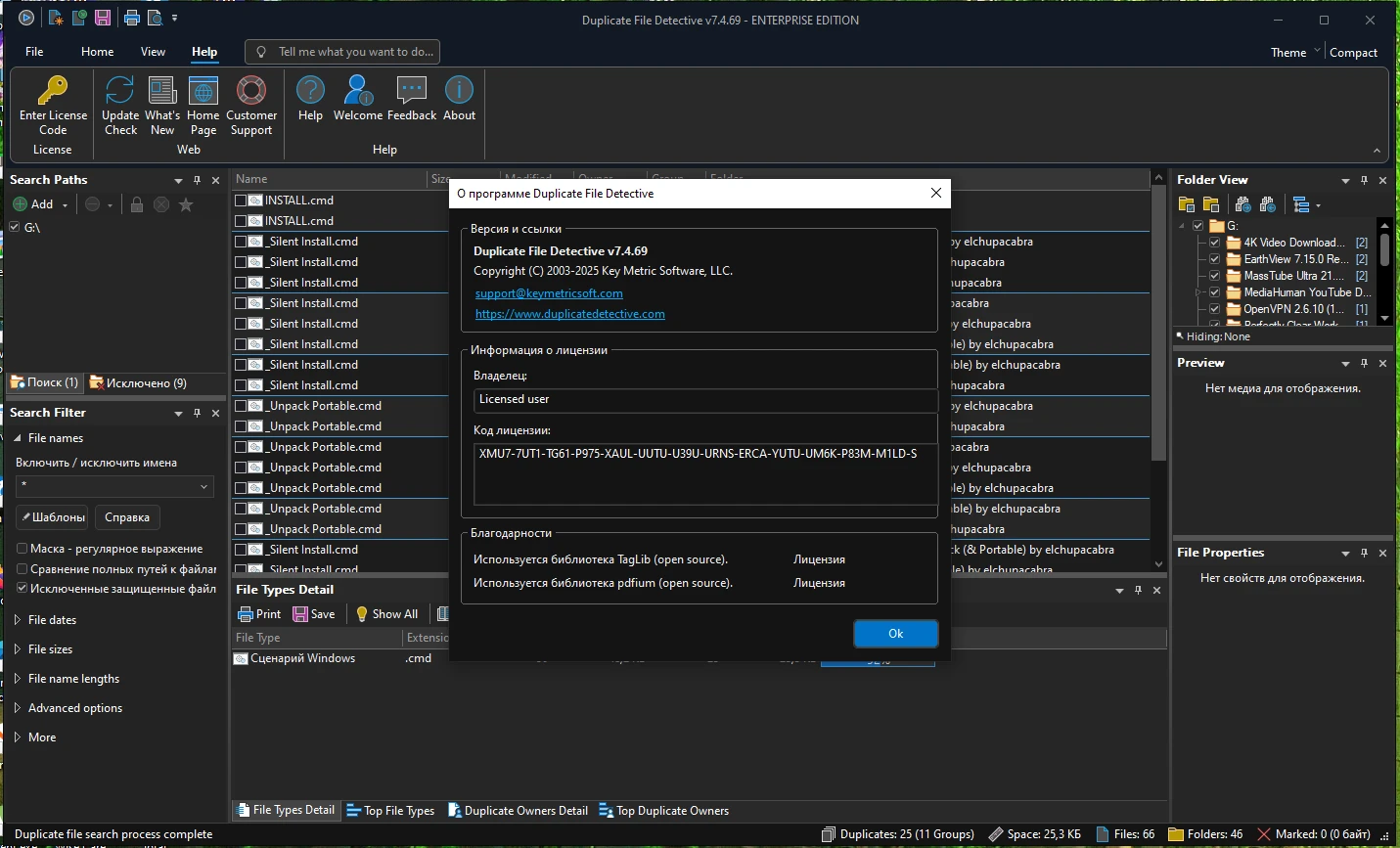The width and height of the screenshot is (1400, 848).
Task: Open What's New in the ribbon
Action: coord(162,92)
